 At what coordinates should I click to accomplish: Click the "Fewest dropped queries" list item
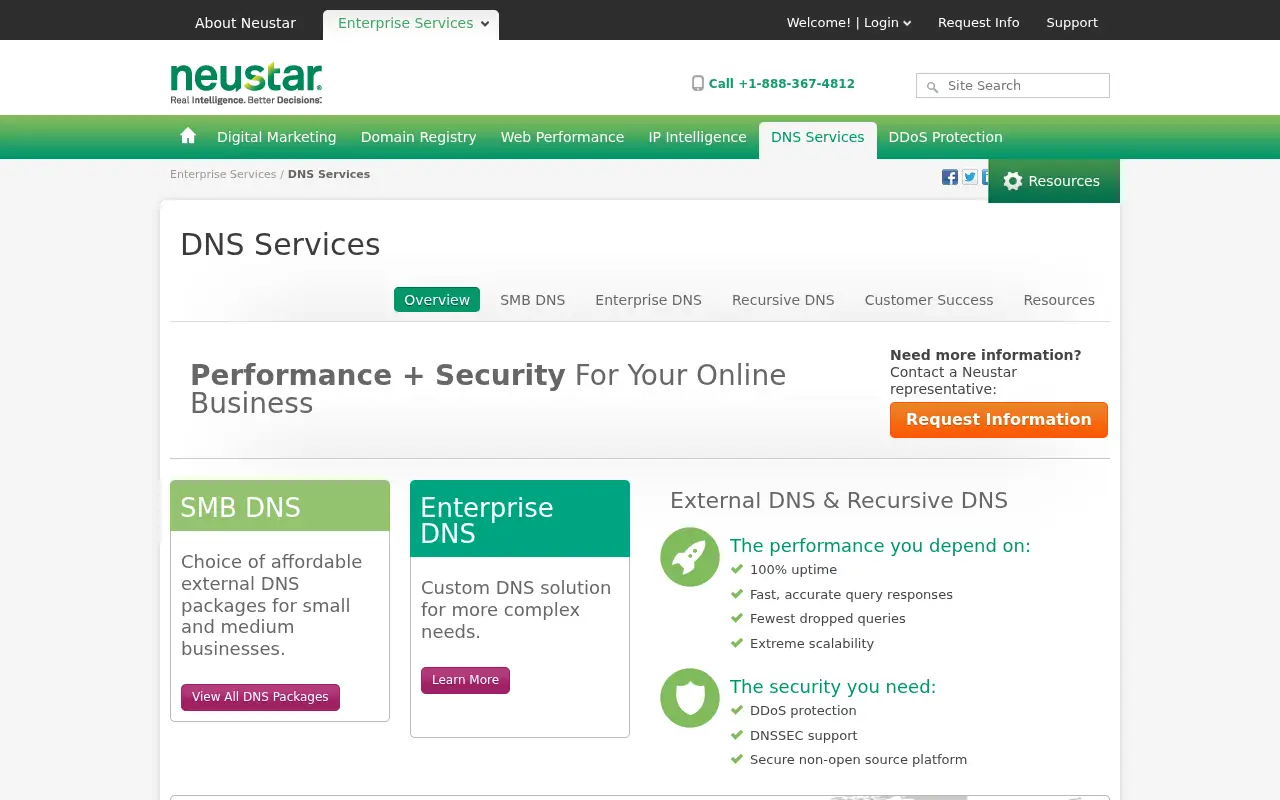coord(828,619)
